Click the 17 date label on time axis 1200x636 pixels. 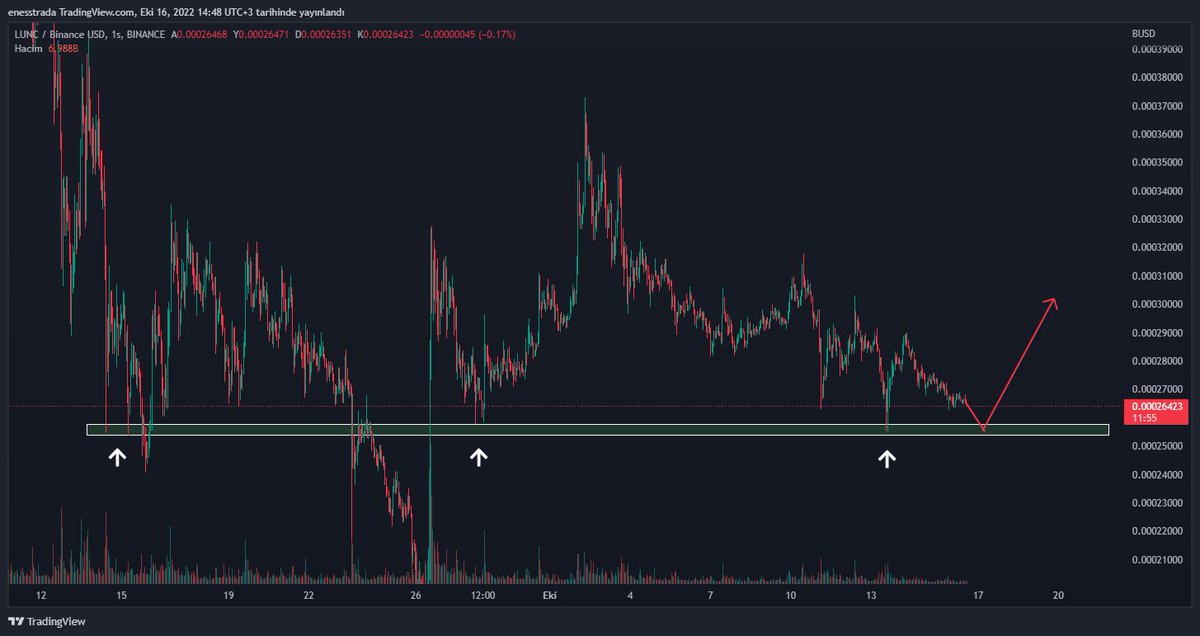click(979, 595)
